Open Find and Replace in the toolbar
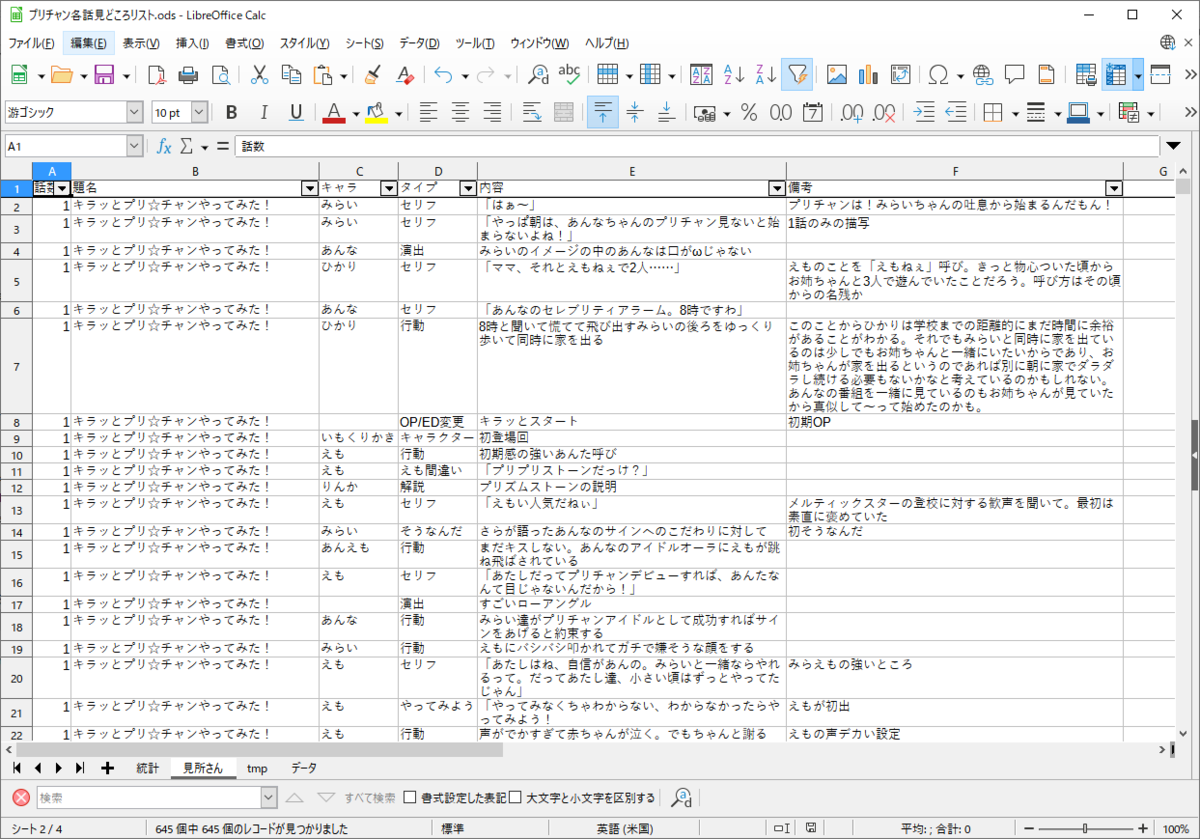This screenshot has height=839, width=1200. point(538,74)
